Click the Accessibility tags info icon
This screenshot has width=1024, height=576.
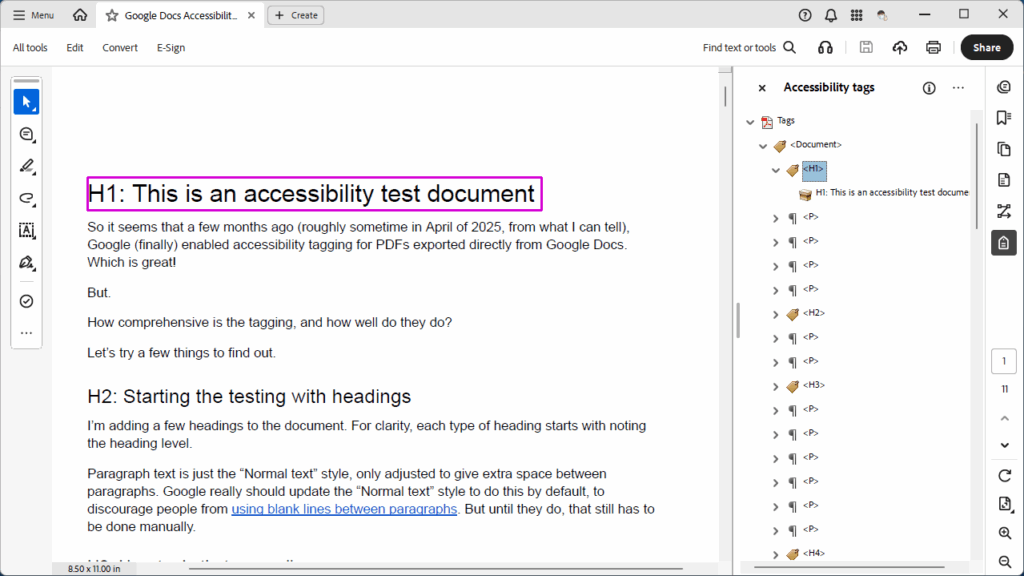(x=929, y=88)
